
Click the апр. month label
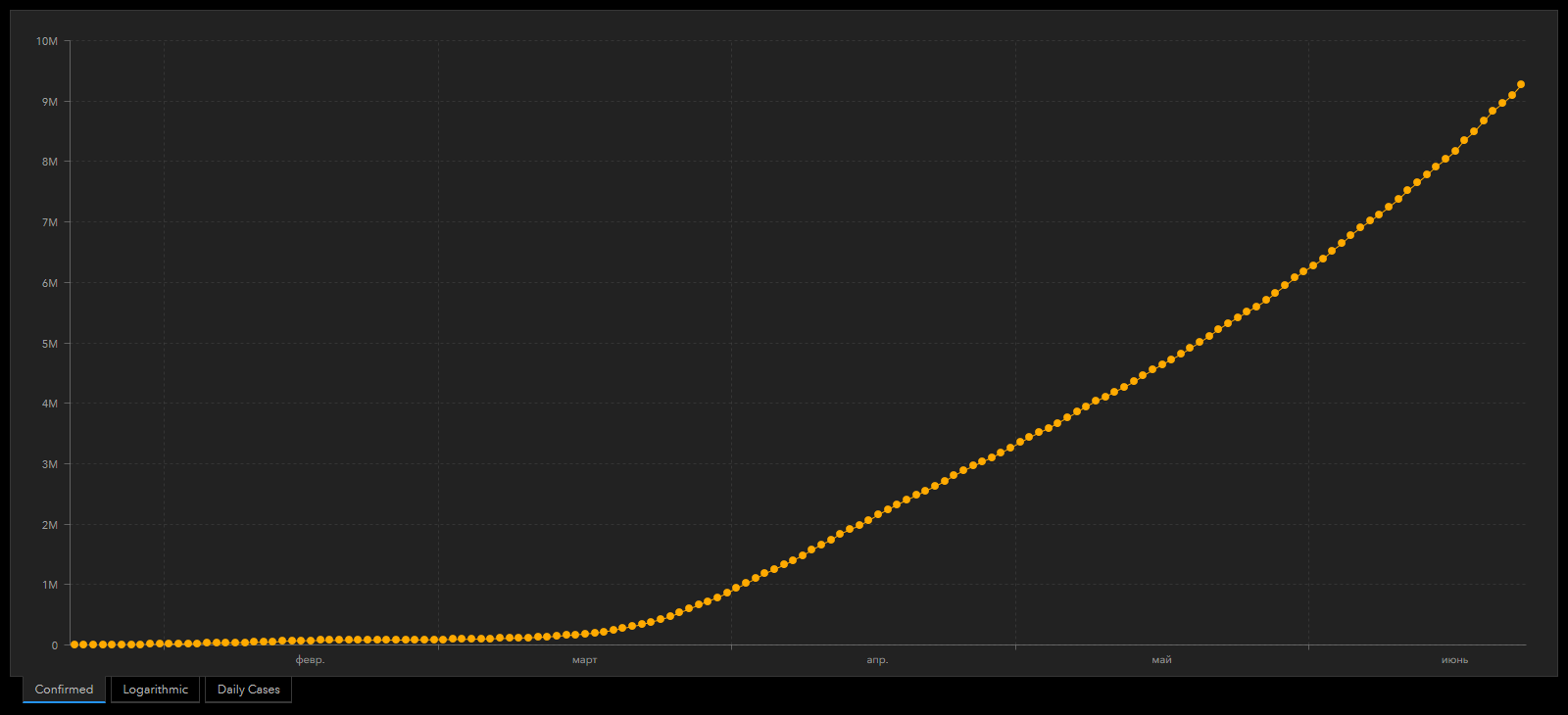(x=877, y=660)
